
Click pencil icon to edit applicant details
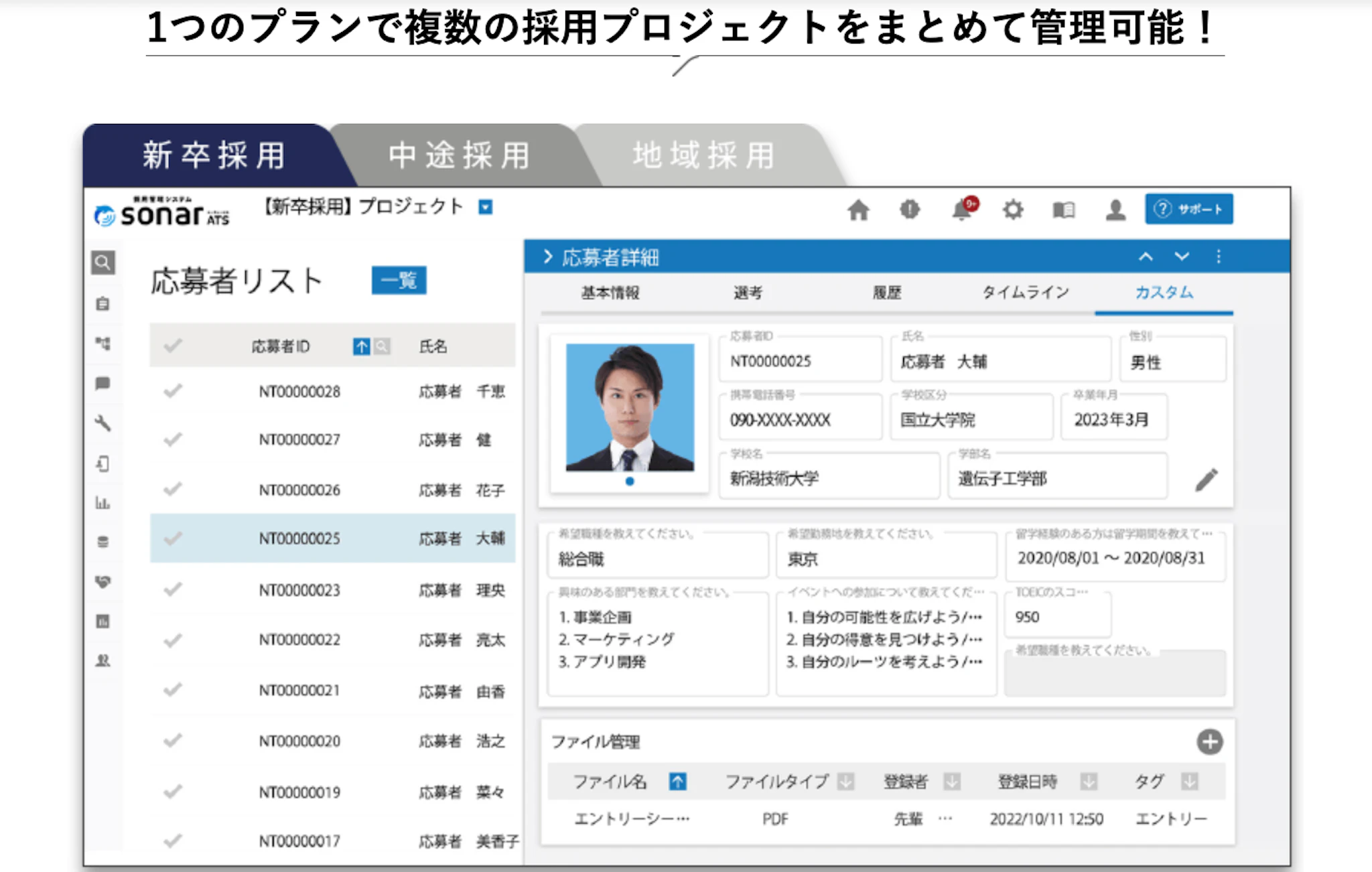coord(1207,480)
